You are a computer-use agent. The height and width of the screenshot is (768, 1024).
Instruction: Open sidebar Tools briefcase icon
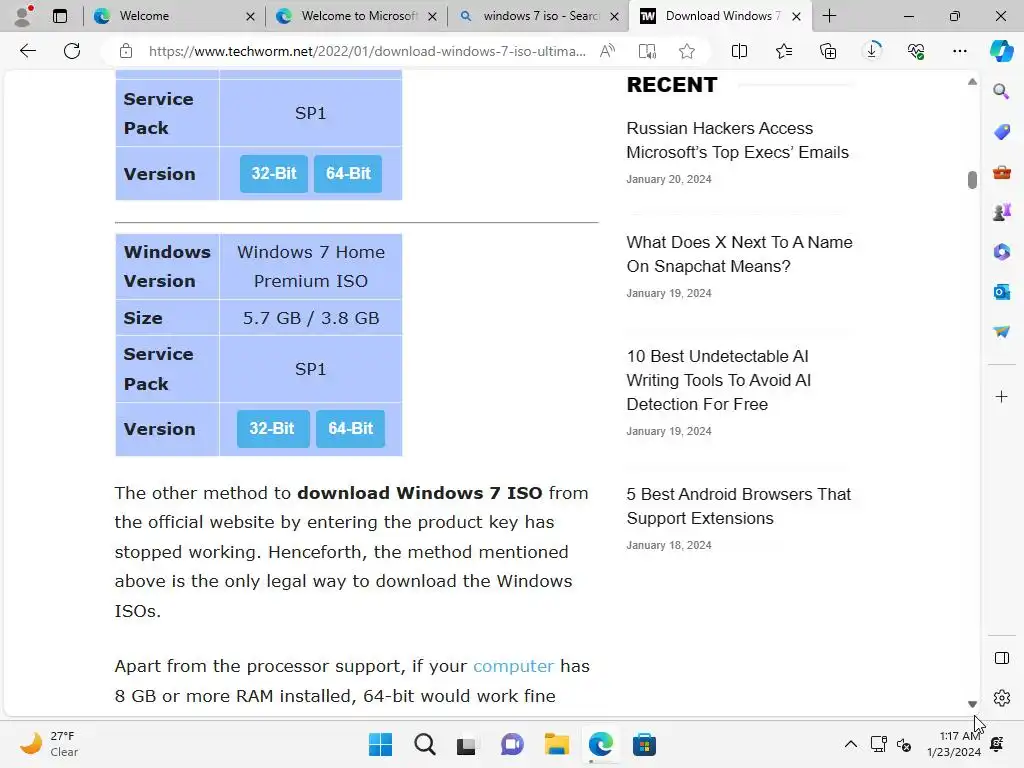(x=1001, y=172)
